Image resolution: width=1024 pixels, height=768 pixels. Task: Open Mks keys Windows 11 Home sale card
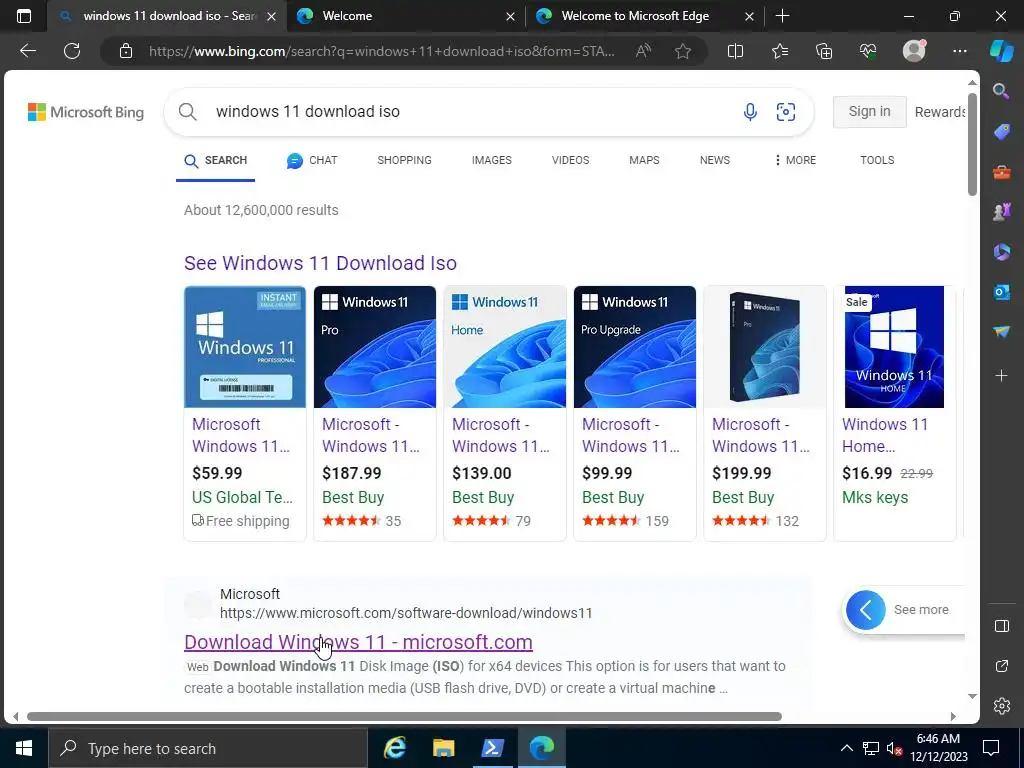[895, 413]
